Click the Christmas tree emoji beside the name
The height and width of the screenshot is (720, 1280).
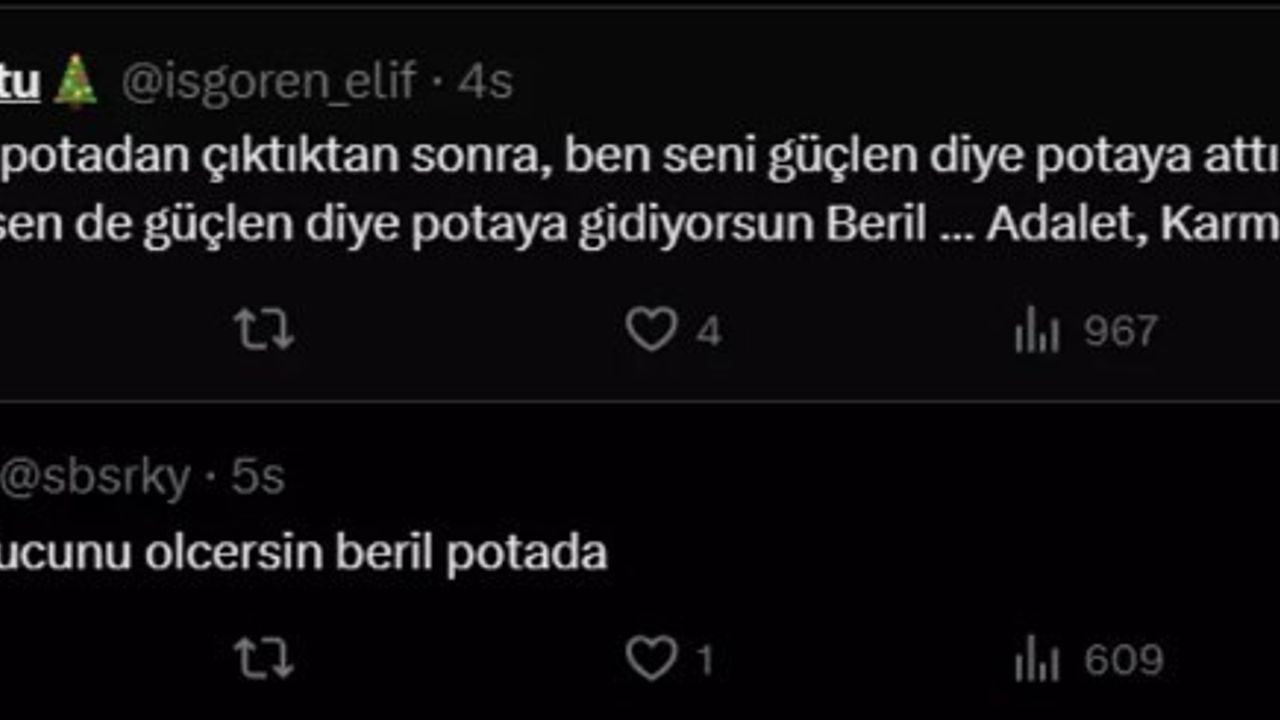pos(75,82)
